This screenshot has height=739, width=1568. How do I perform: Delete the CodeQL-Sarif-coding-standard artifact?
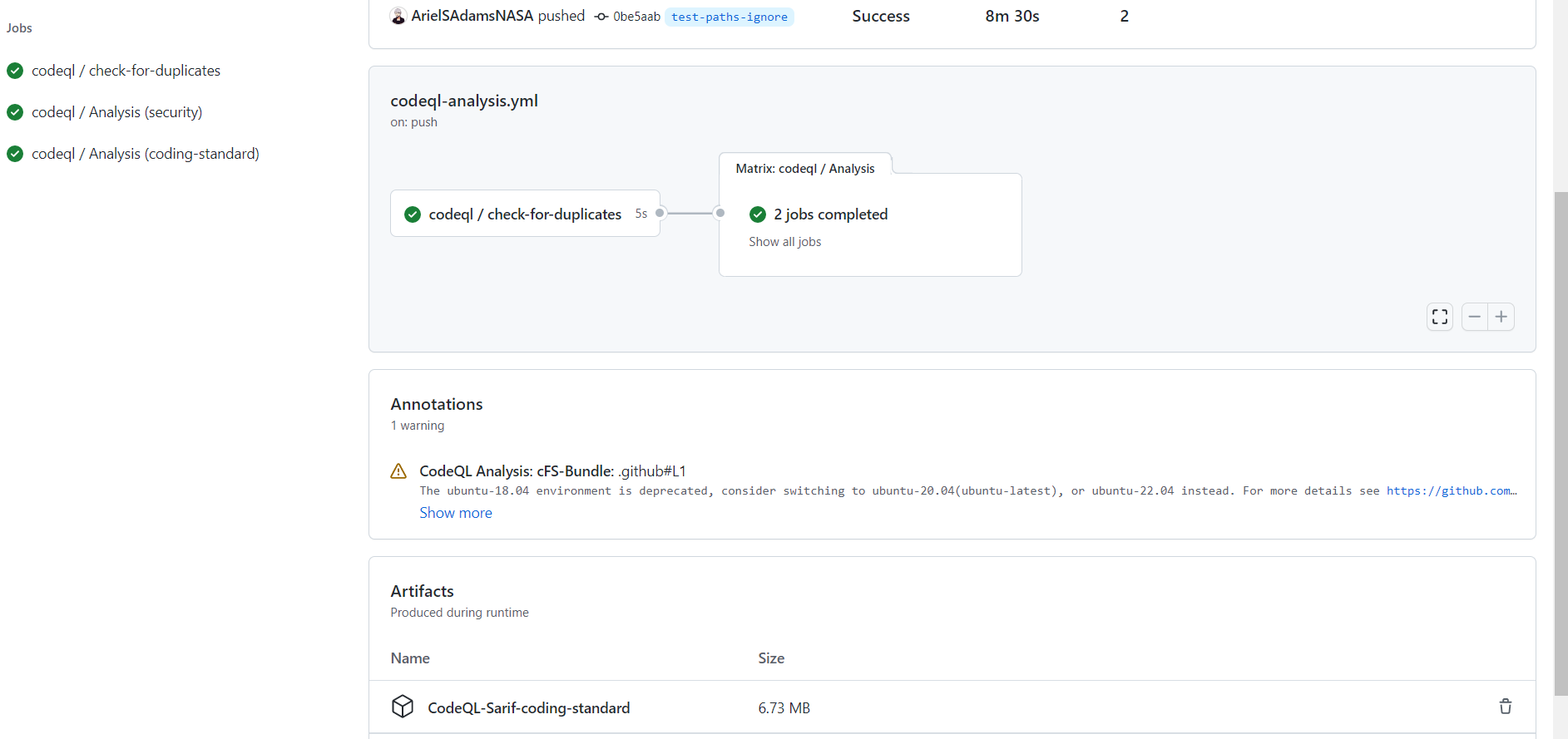[1506, 707]
